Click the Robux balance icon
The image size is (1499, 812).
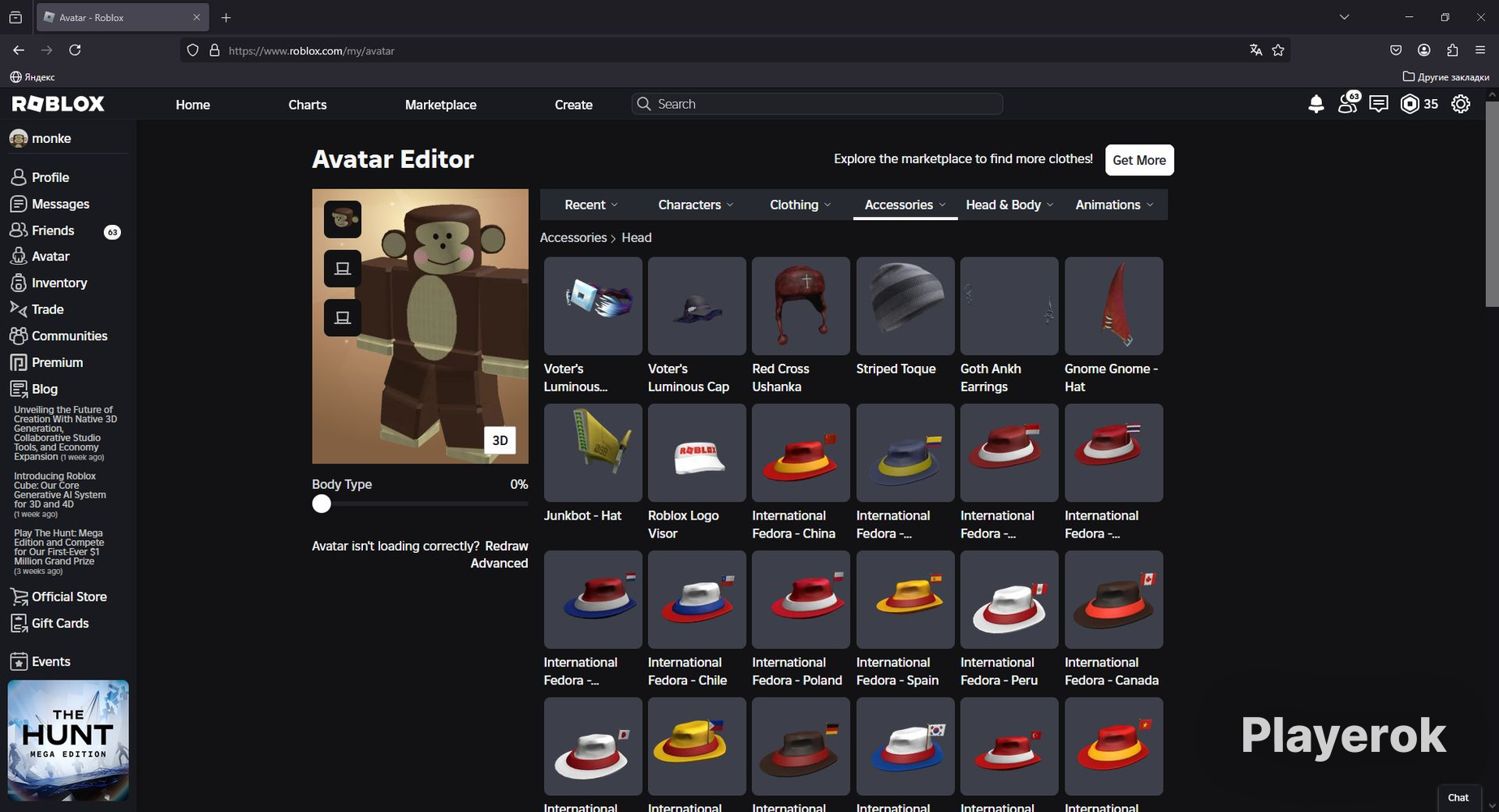(1410, 104)
